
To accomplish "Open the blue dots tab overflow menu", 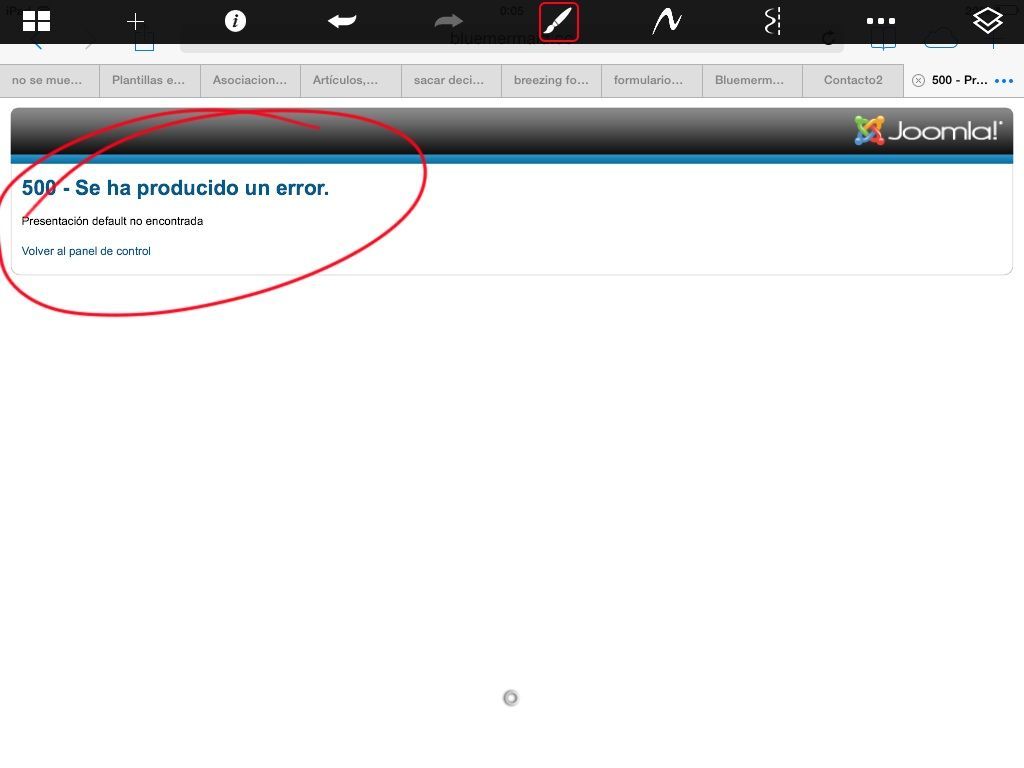I will (1004, 81).
